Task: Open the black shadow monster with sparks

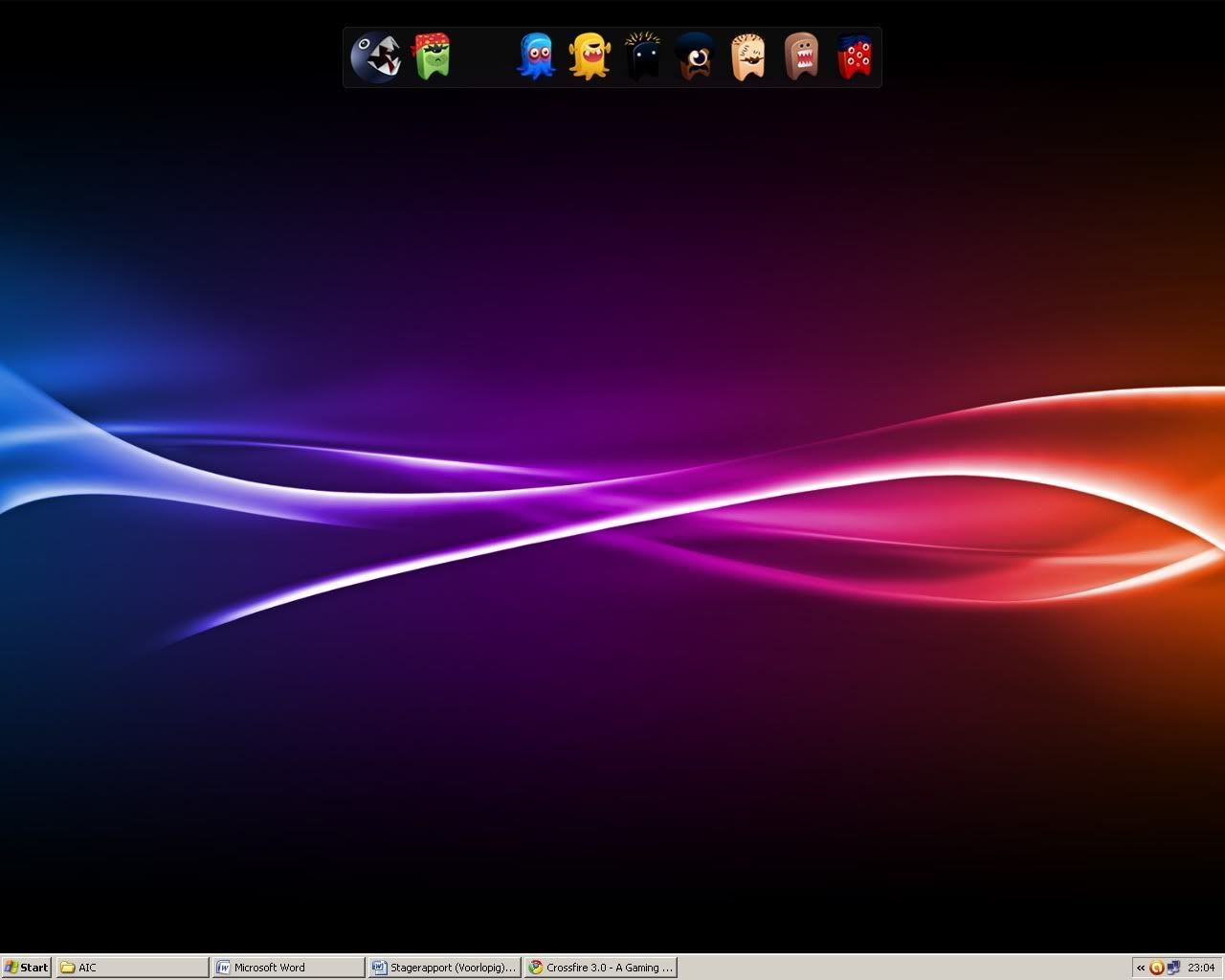Action: pyautogui.click(x=643, y=56)
